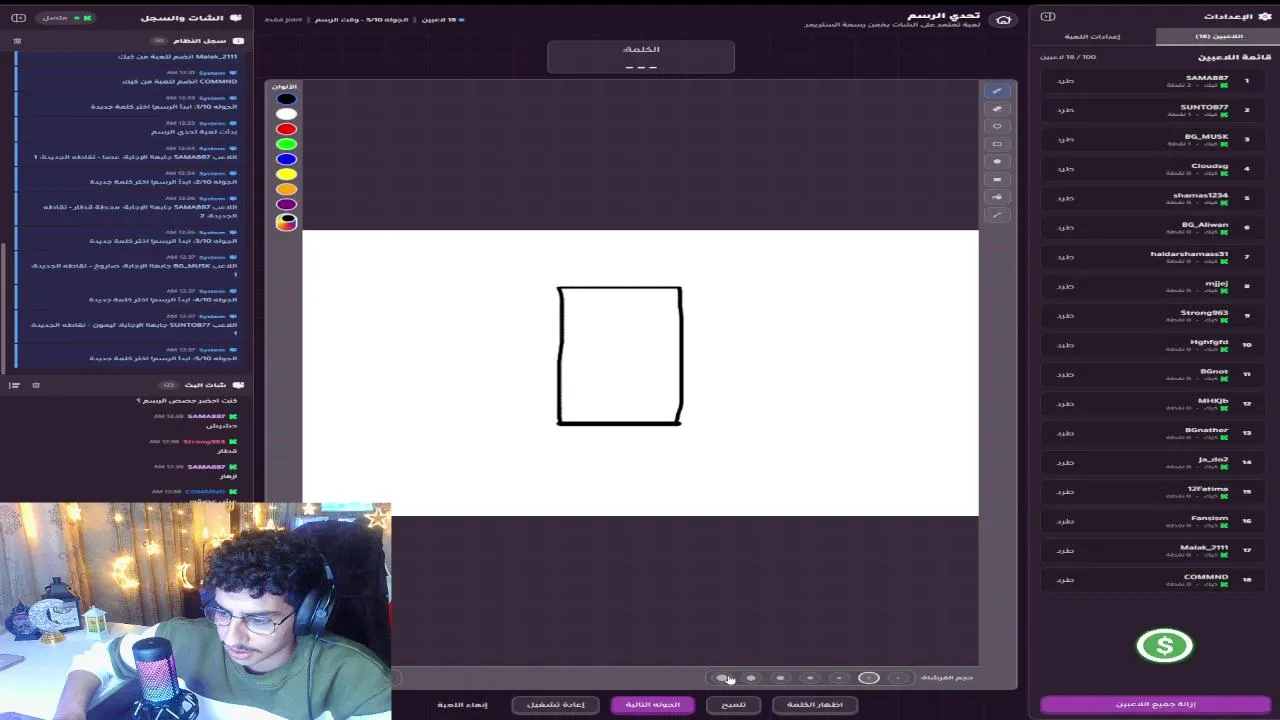Click inside the white drawing canvas
The height and width of the screenshot is (720, 1280).
pos(640,373)
